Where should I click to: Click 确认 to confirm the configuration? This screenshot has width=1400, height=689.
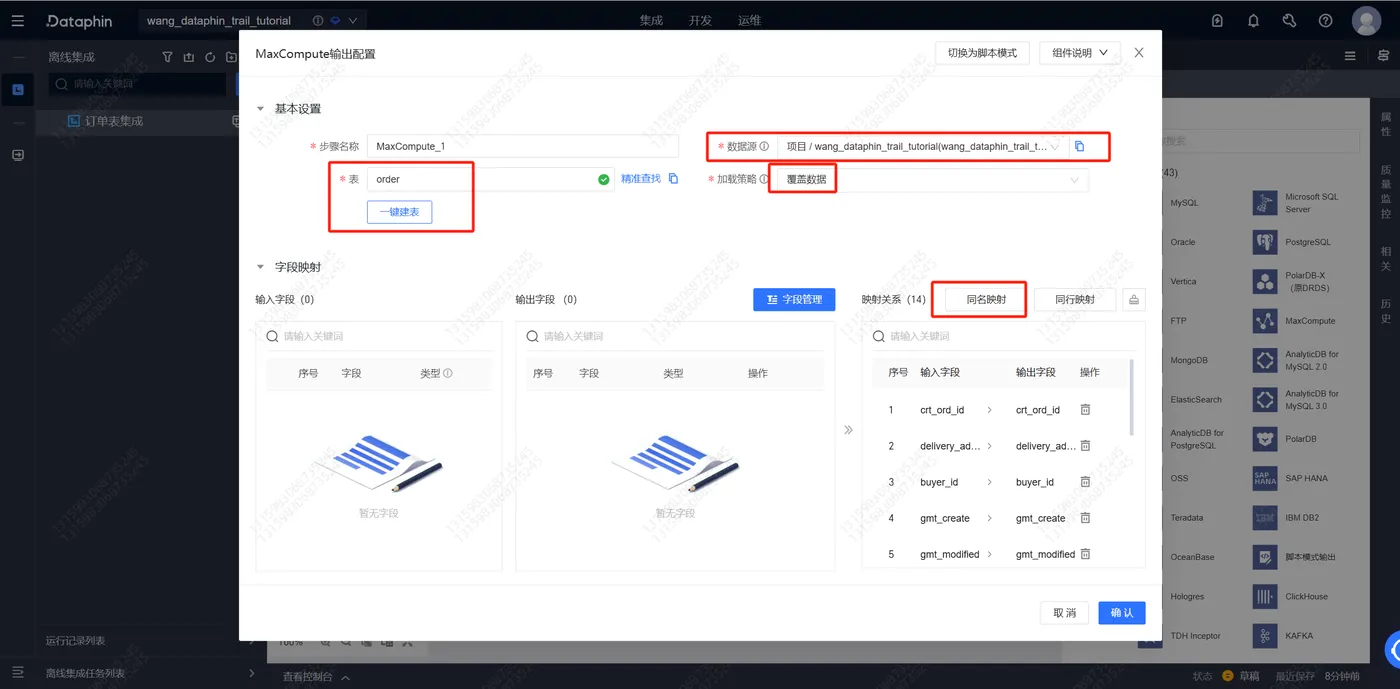click(1122, 613)
